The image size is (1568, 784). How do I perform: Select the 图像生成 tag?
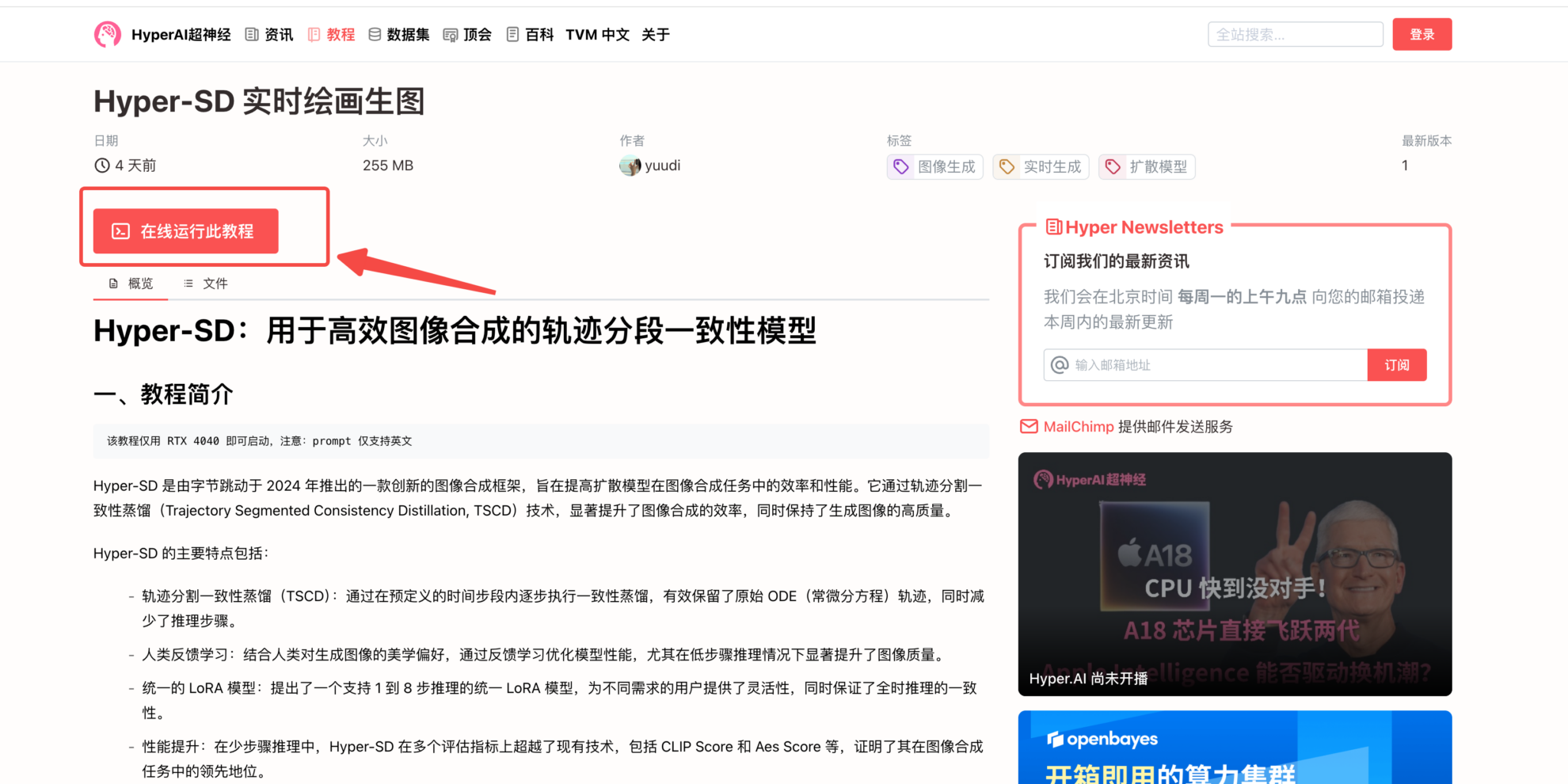pos(935,166)
